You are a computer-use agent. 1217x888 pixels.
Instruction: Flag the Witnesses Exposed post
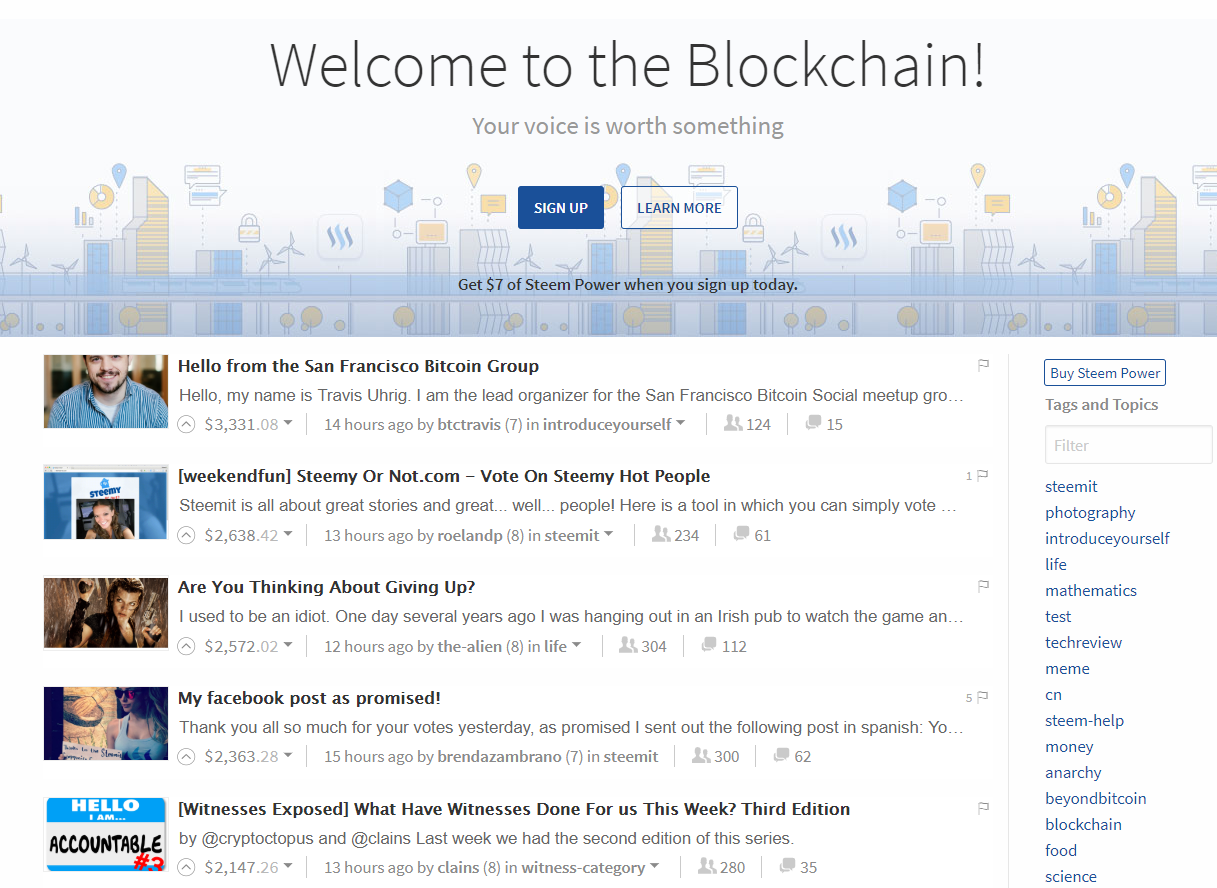point(983,808)
